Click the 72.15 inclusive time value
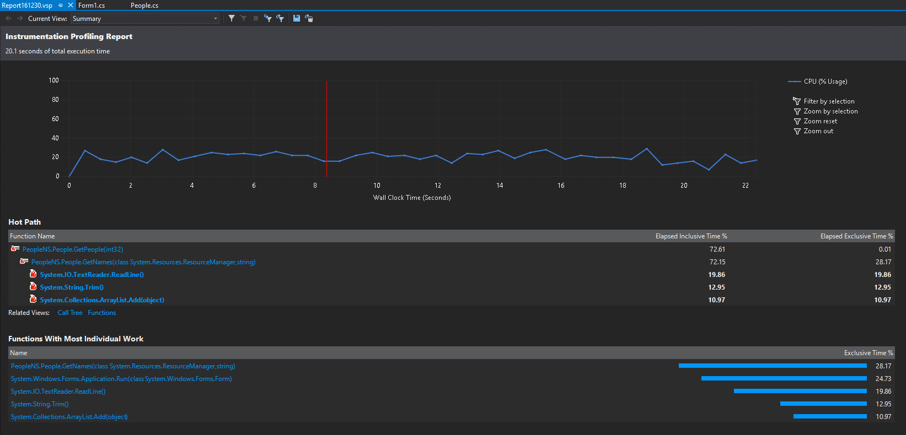The height and width of the screenshot is (435, 906). tap(718, 262)
